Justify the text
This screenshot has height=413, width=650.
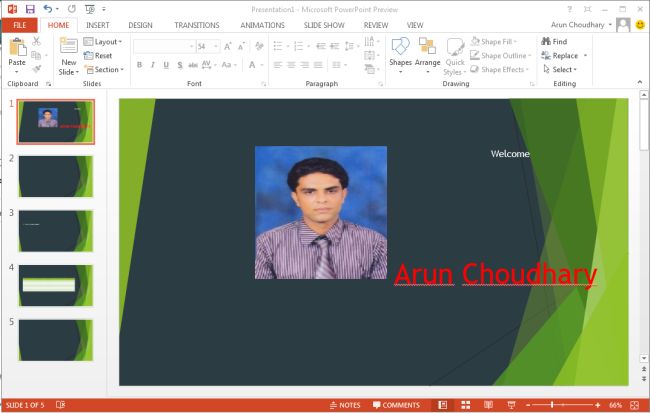click(x=318, y=65)
